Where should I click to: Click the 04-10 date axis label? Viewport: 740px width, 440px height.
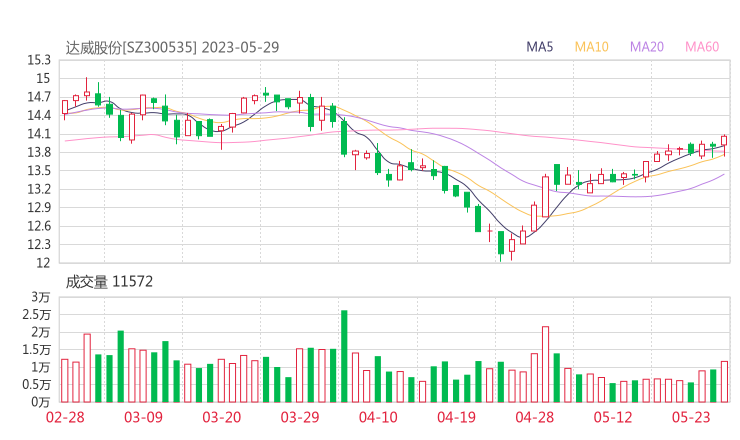point(378,417)
